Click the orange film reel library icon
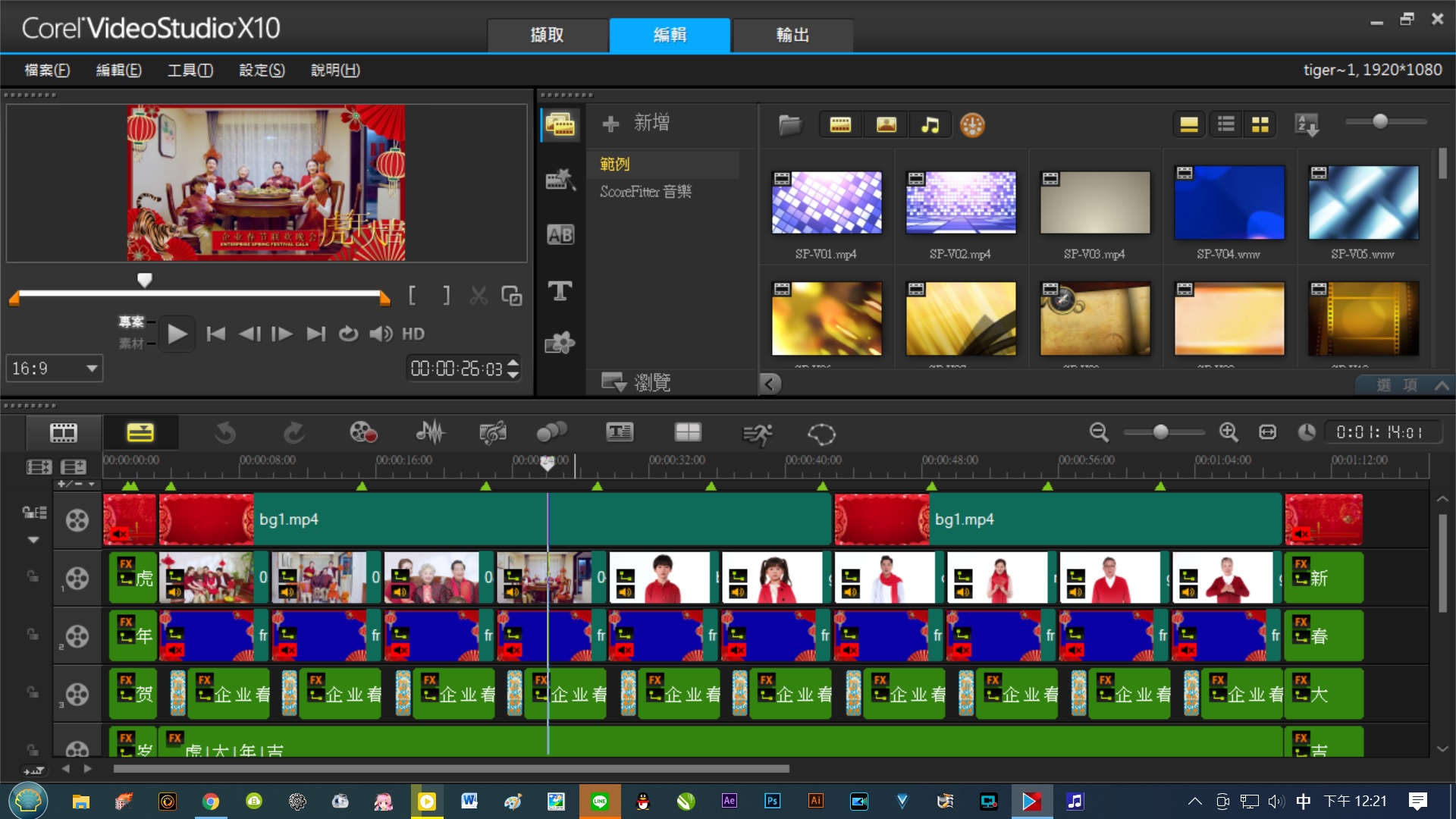 (x=972, y=125)
